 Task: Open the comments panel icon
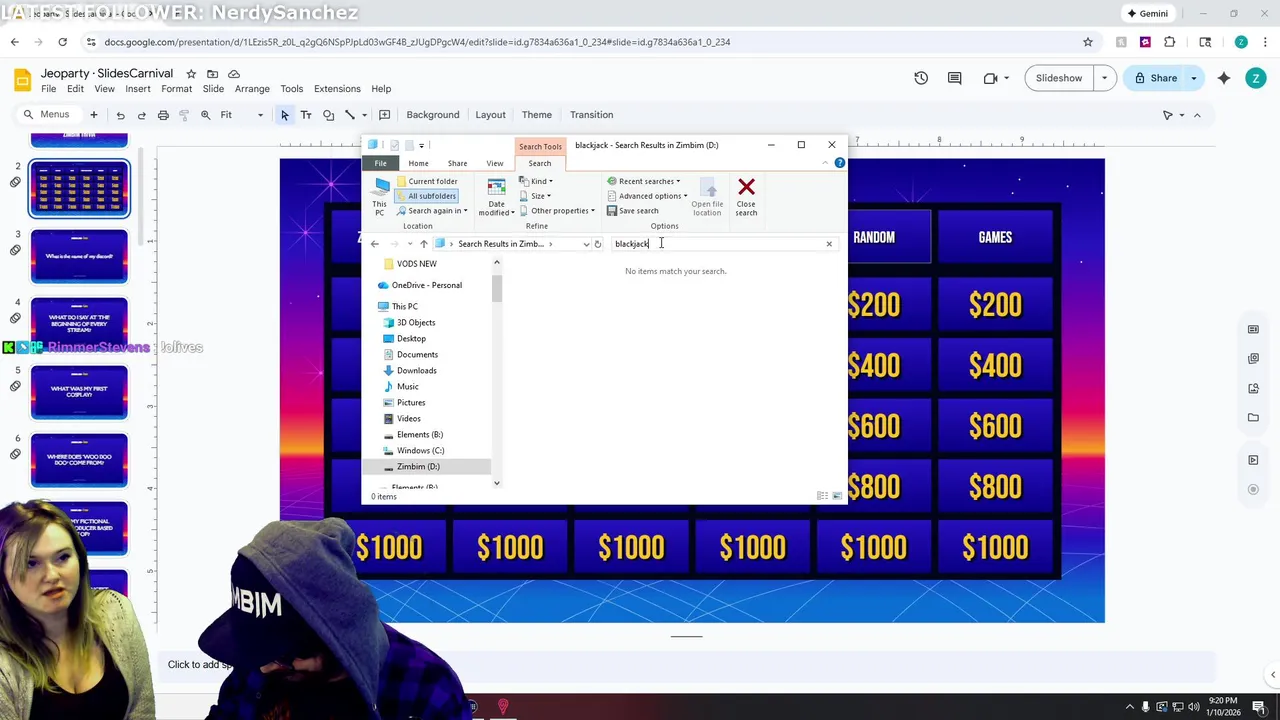pyautogui.click(x=954, y=78)
